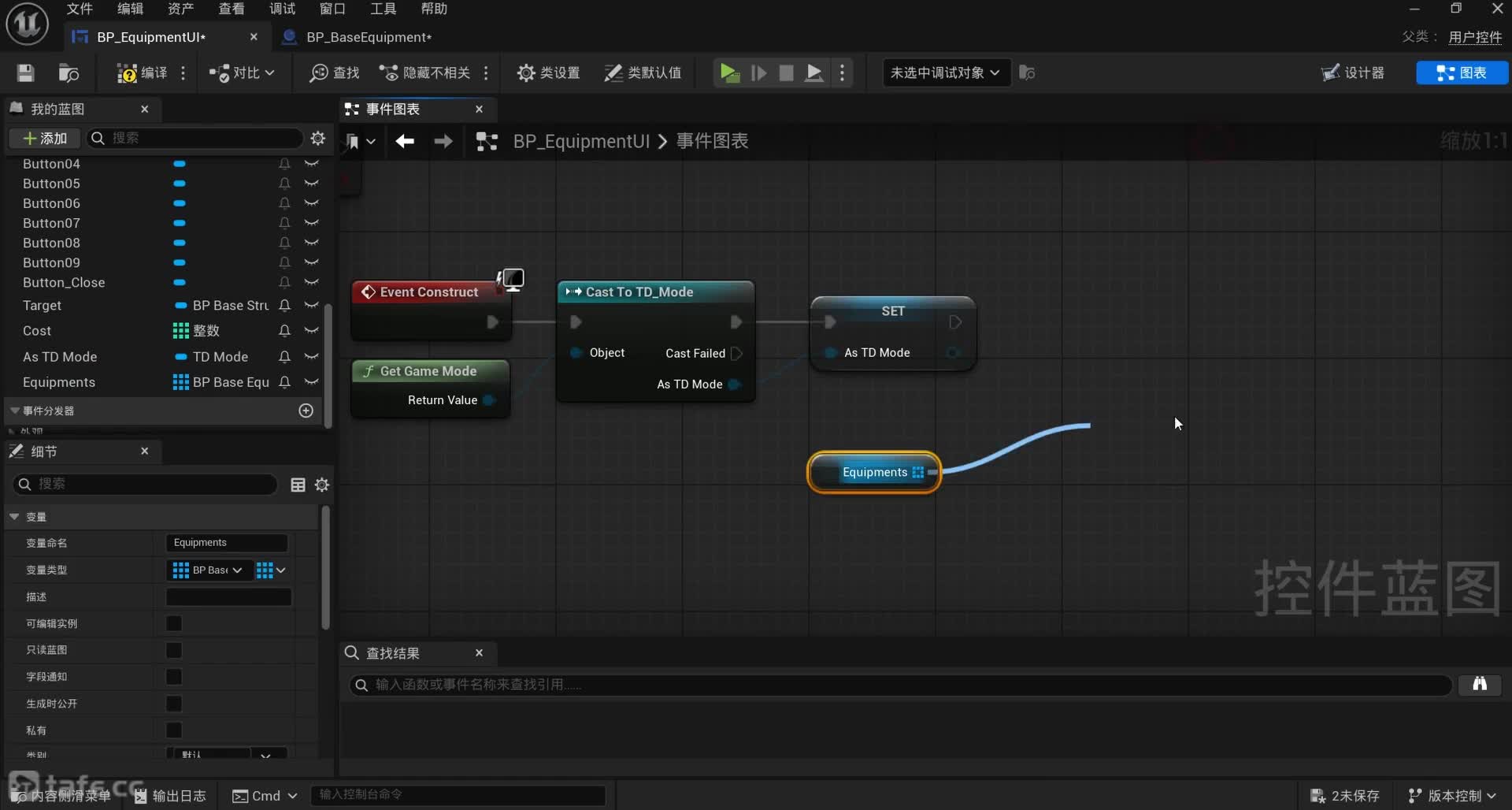Navigate back with the left arrow
Image resolution: width=1512 pixels, height=810 pixels.
pos(405,141)
